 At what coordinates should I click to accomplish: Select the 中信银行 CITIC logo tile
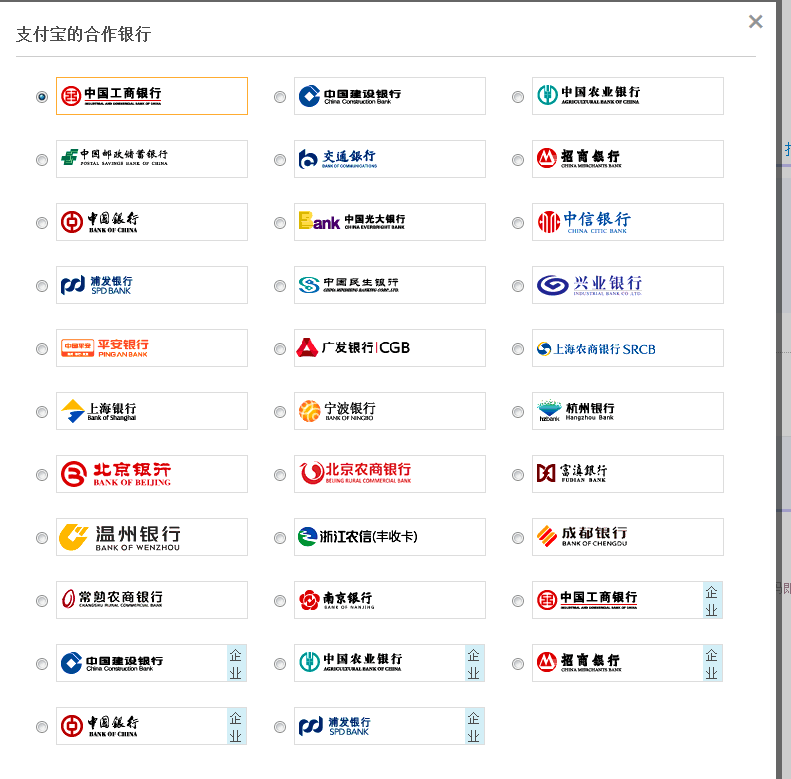pyautogui.click(x=628, y=222)
